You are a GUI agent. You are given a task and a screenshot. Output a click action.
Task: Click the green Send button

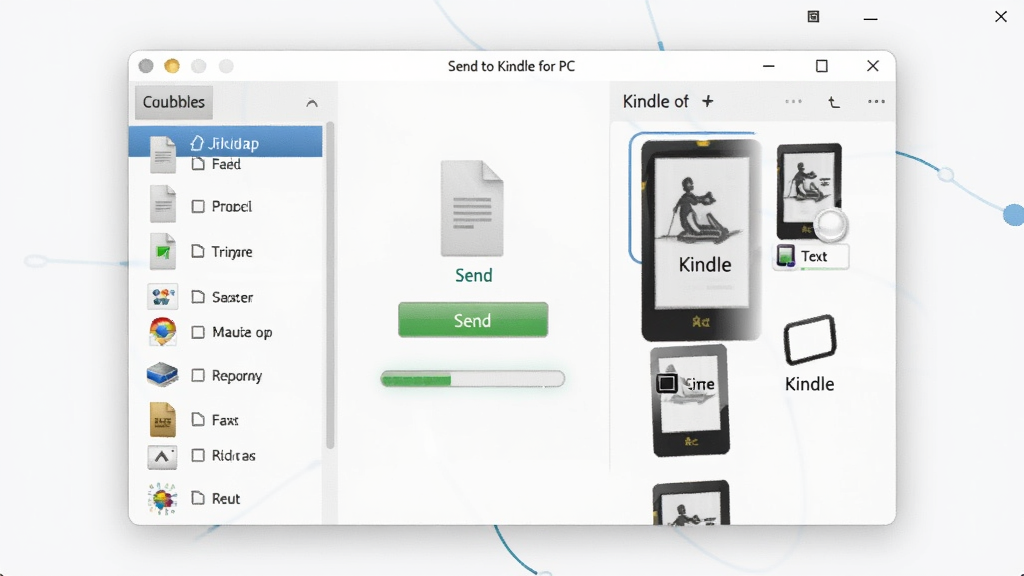point(473,320)
